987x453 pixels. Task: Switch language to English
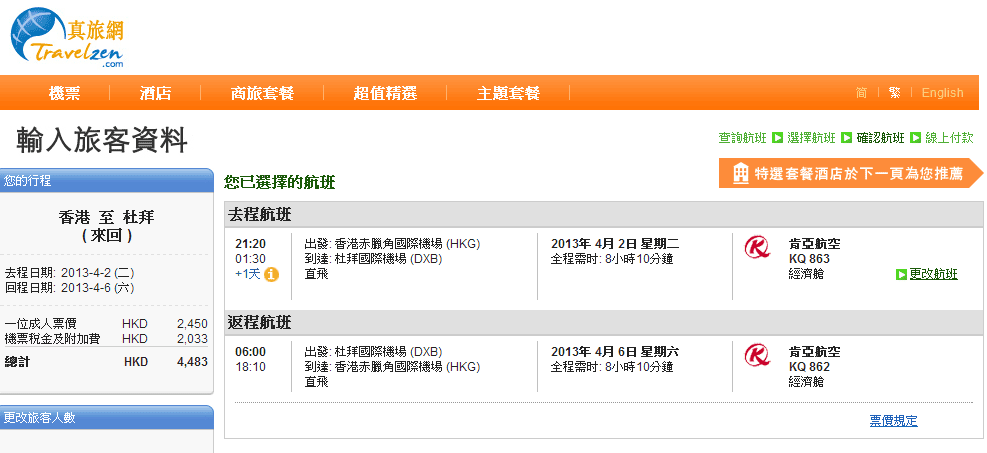(942, 93)
